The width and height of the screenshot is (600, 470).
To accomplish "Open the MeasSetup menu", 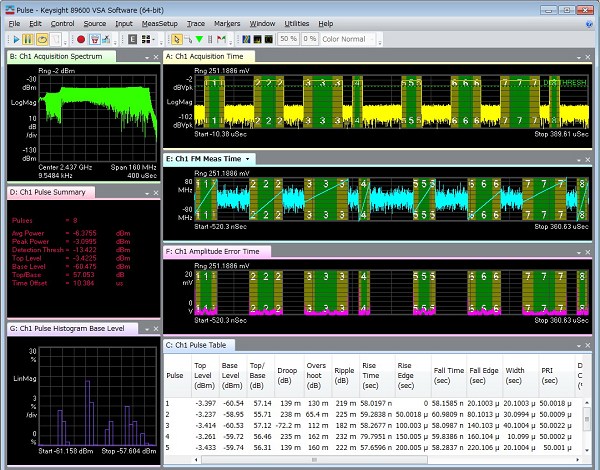I will 158,22.
